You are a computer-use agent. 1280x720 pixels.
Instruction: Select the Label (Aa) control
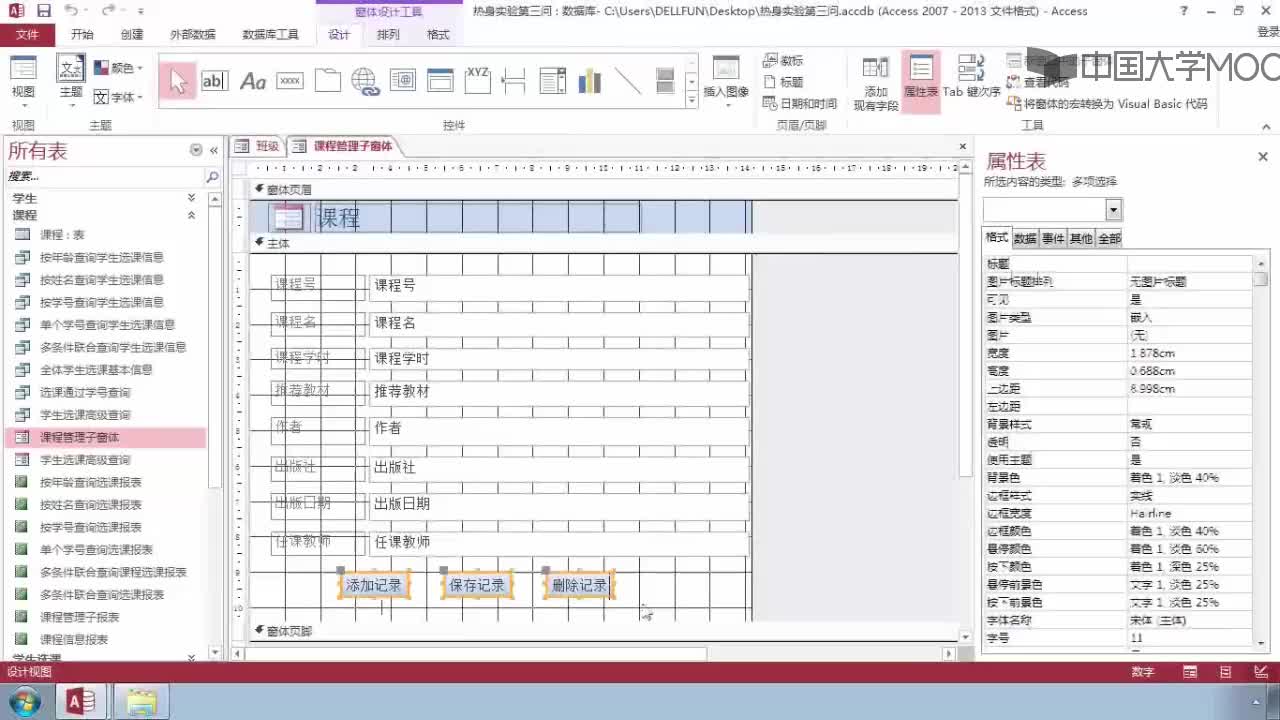point(253,82)
